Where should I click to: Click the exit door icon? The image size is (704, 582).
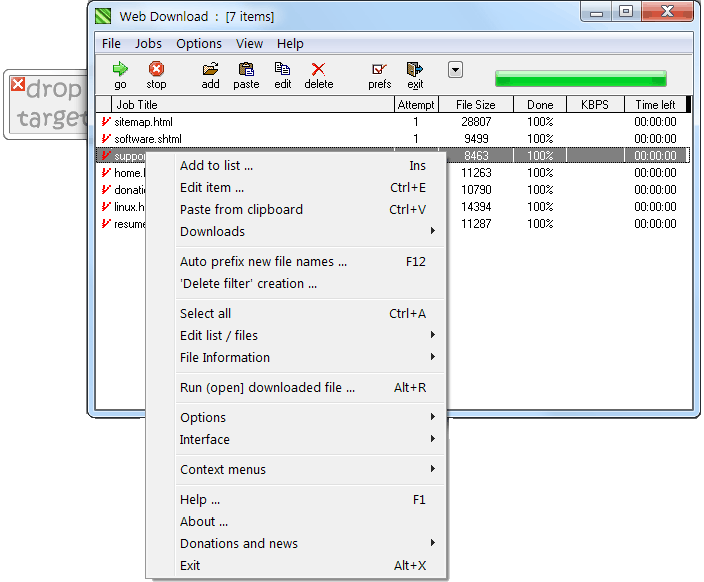[x=415, y=69]
